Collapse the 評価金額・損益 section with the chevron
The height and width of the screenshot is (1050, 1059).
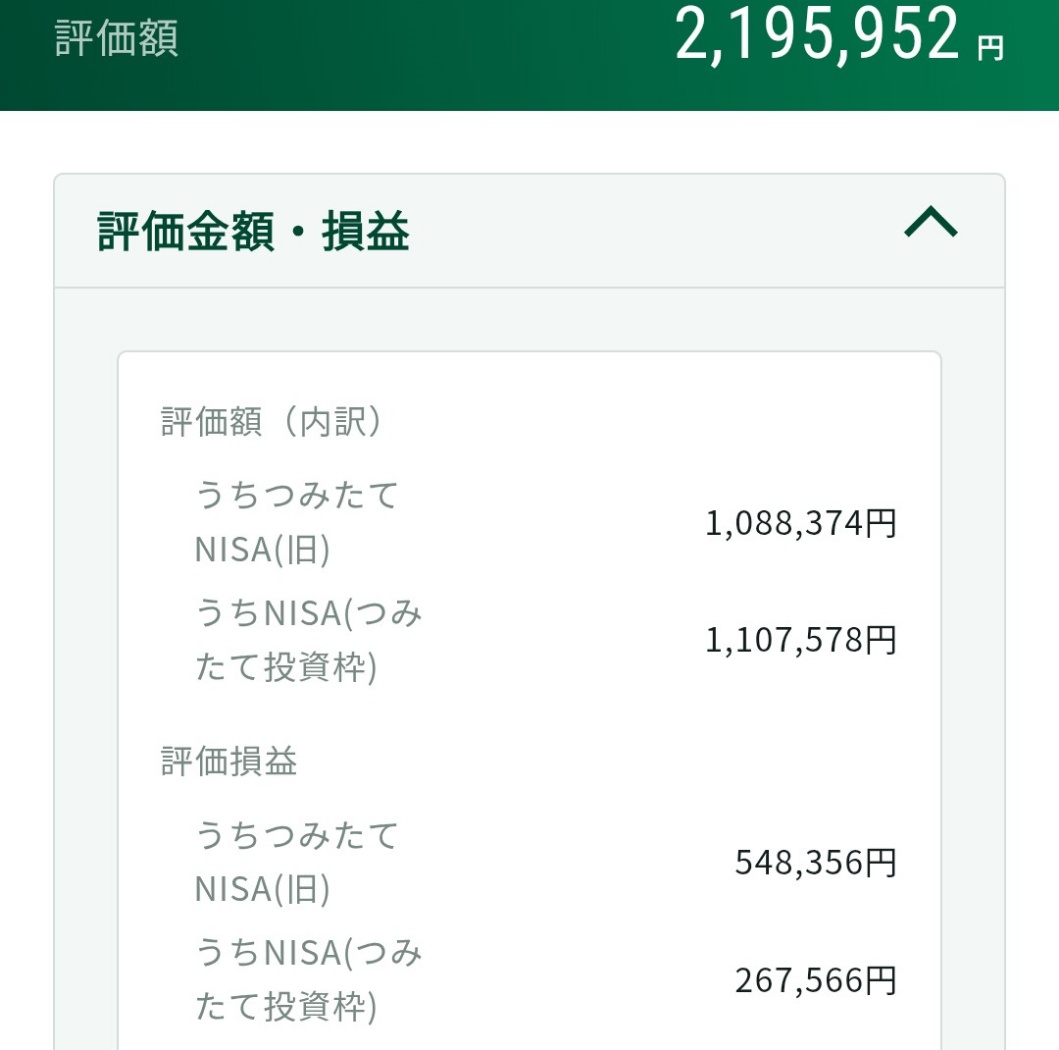coord(930,223)
